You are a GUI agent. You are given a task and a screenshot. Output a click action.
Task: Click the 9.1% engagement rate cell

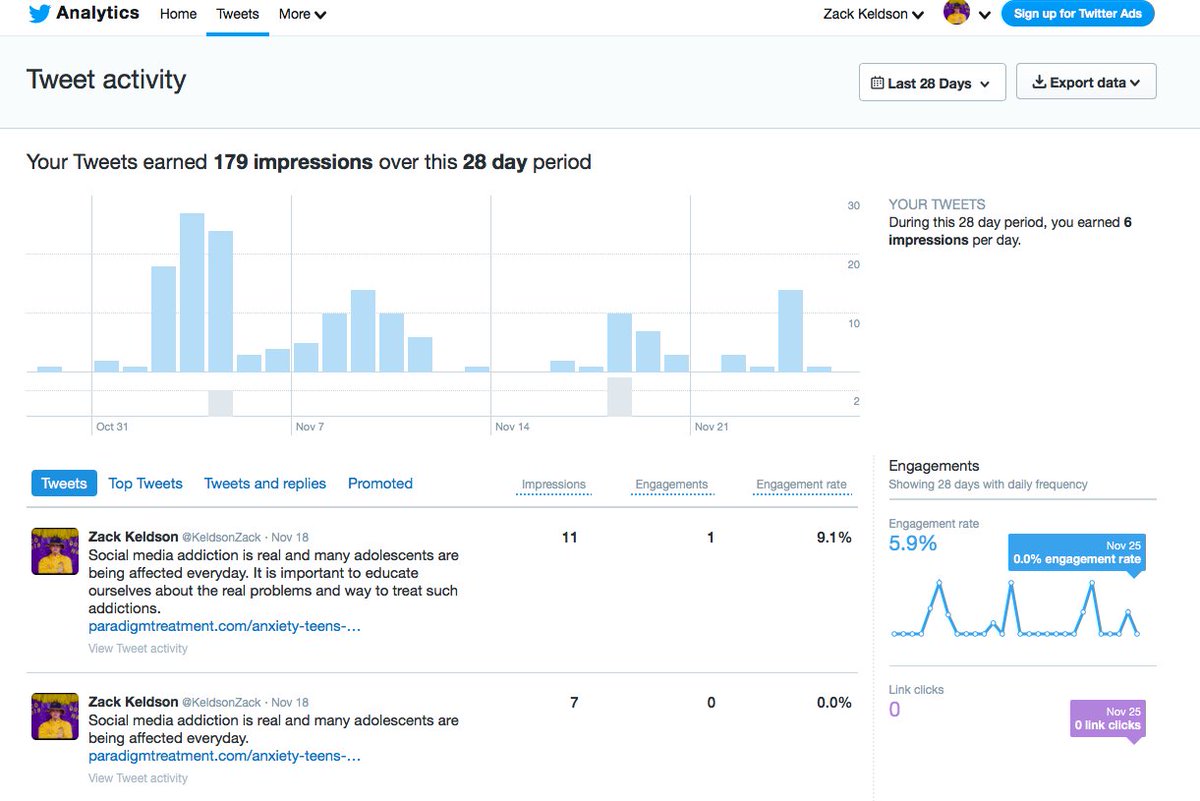coord(834,537)
